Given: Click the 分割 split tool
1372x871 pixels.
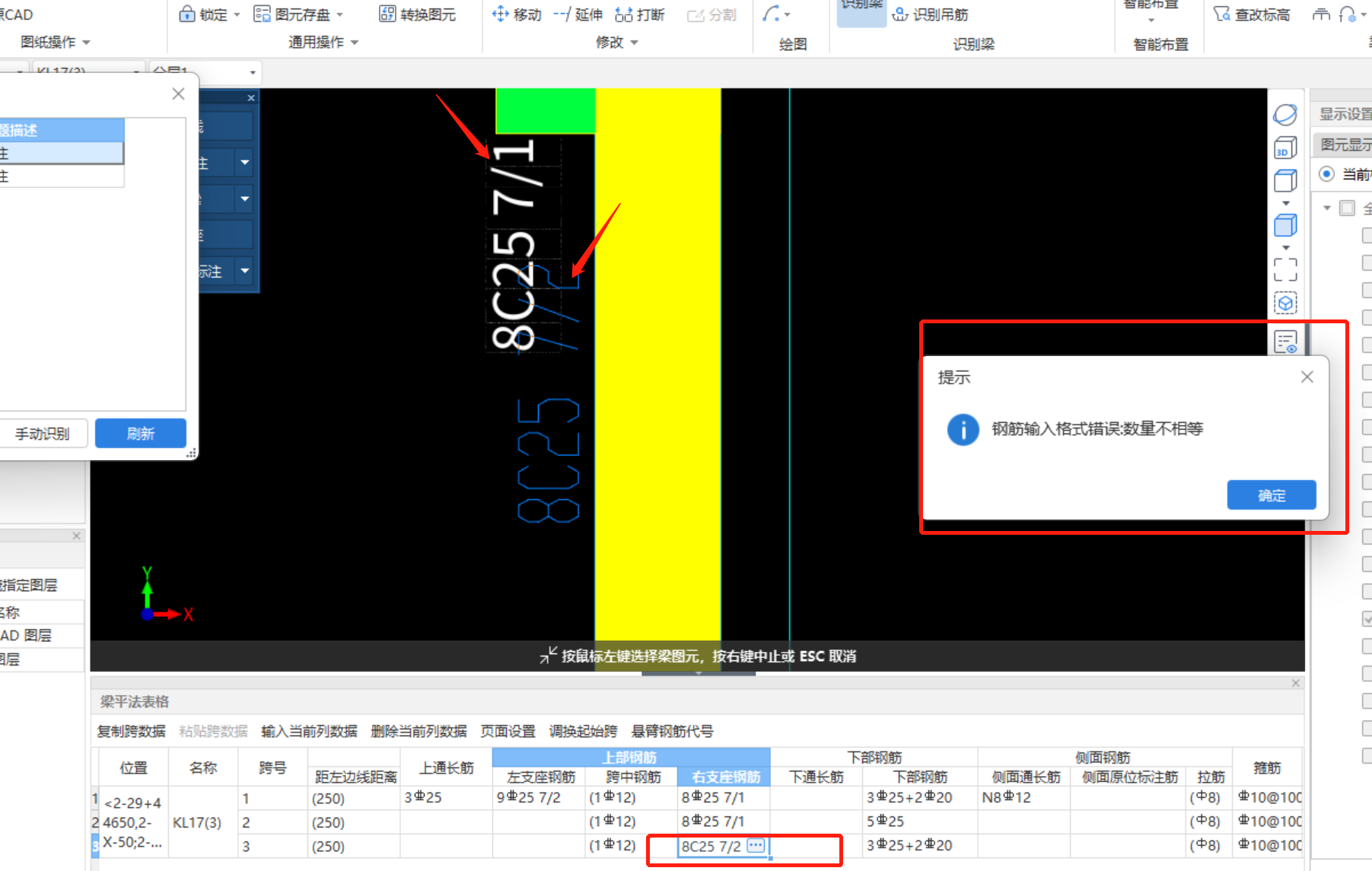Looking at the screenshot, I should [711, 14].
